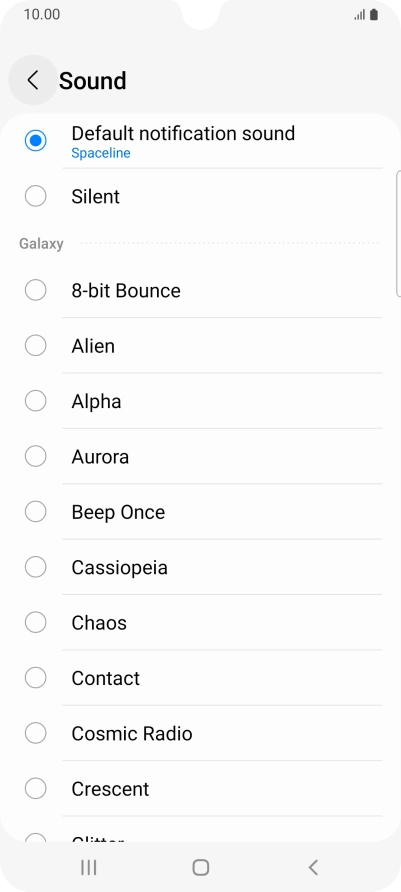The image size is (401, 892).
Task: Open recent apps from navigation bar
Action: tap(89, 867)
